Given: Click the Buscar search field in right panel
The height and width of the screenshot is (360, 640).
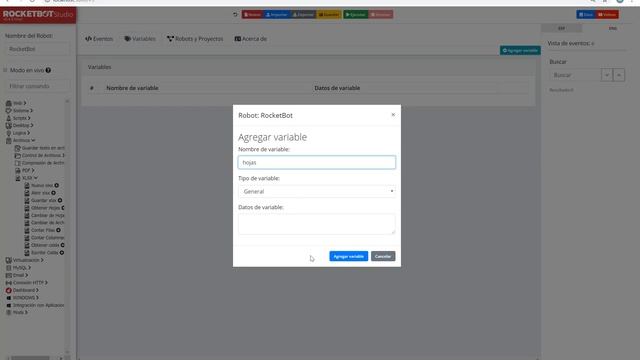Looking at the screenshot, I should (575, 75).
